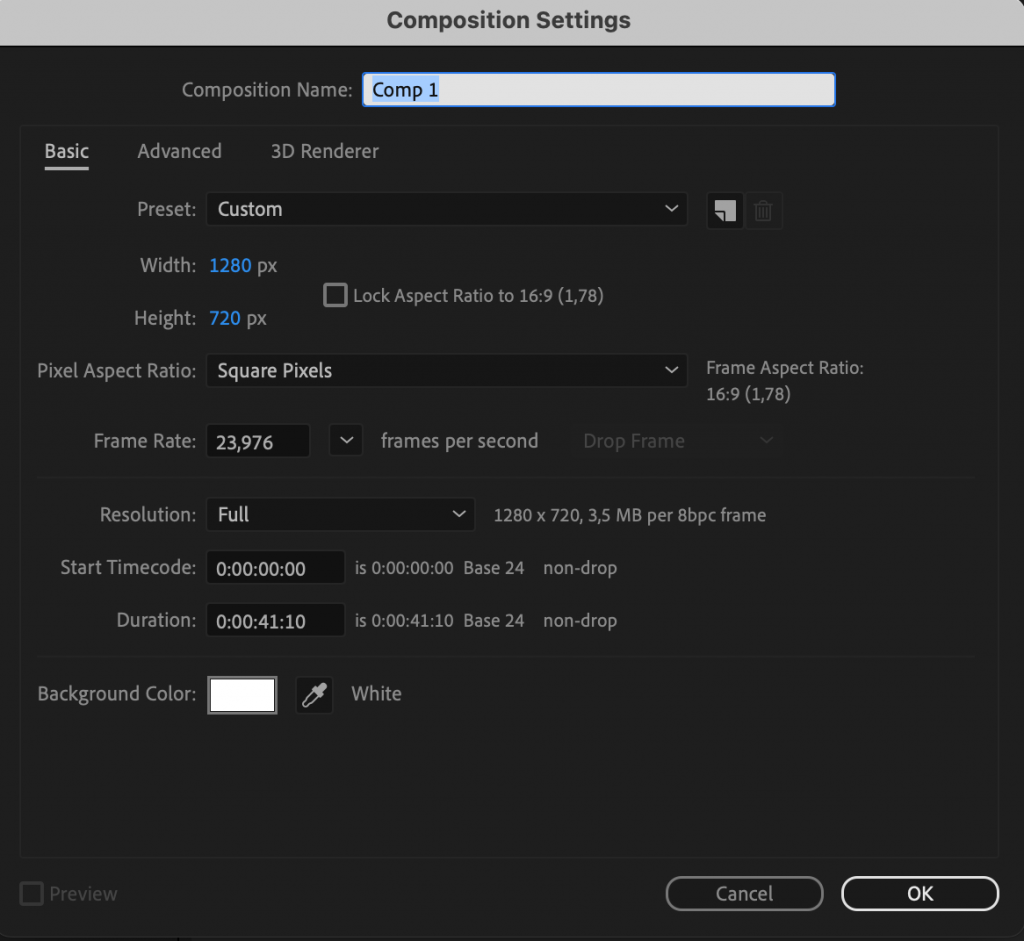Switch to the Advanced tab

179,151
